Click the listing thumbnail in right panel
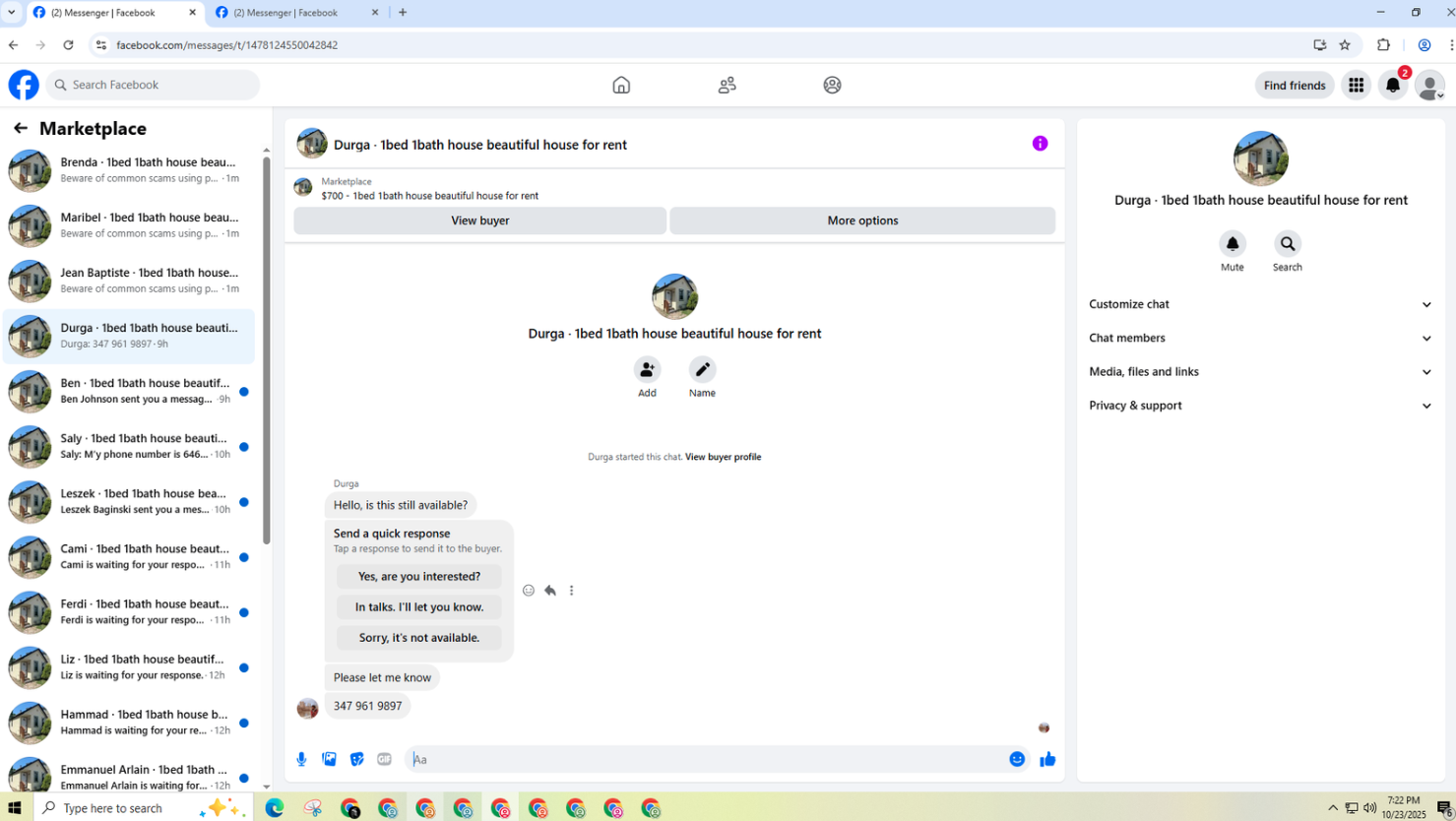 (1261, 158)
